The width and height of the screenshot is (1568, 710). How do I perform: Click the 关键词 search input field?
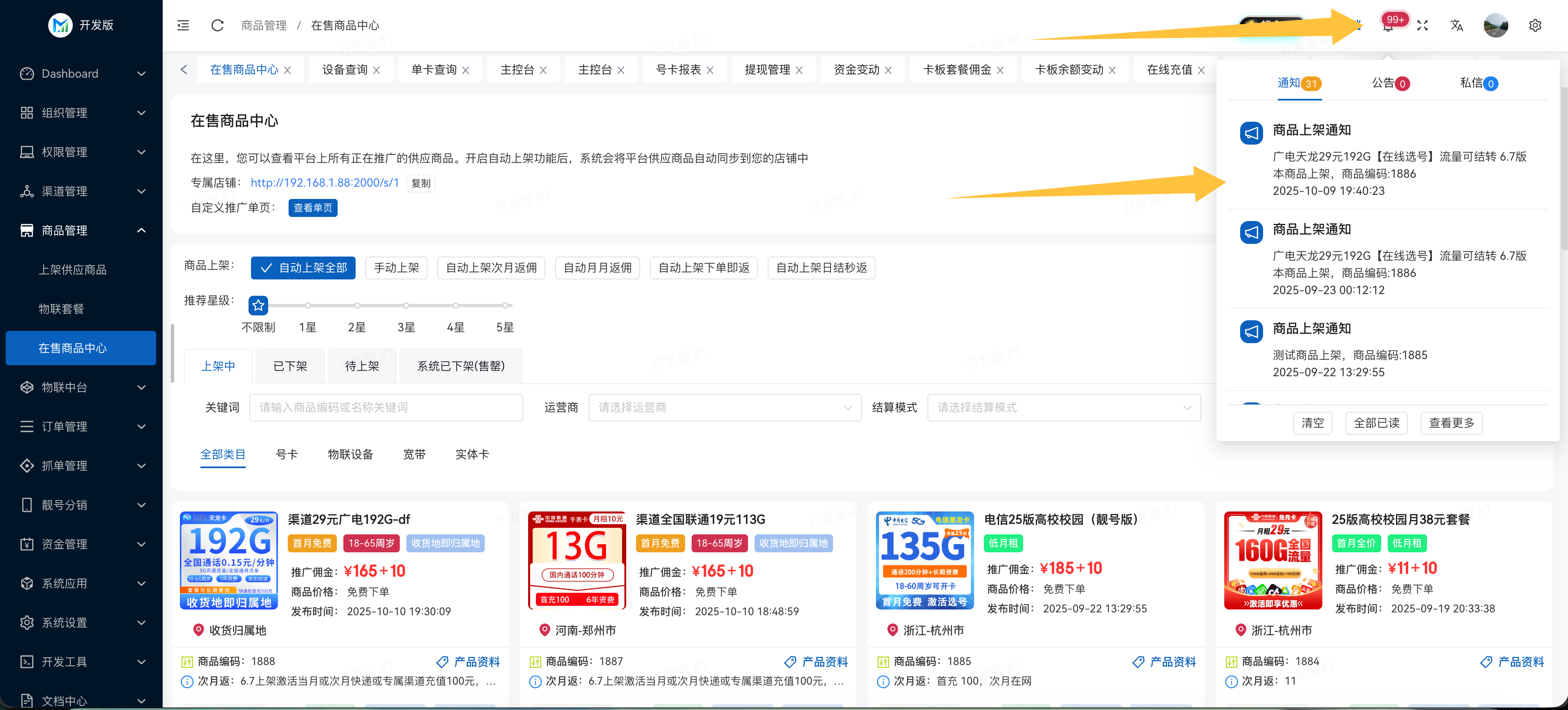coord(386,408)
